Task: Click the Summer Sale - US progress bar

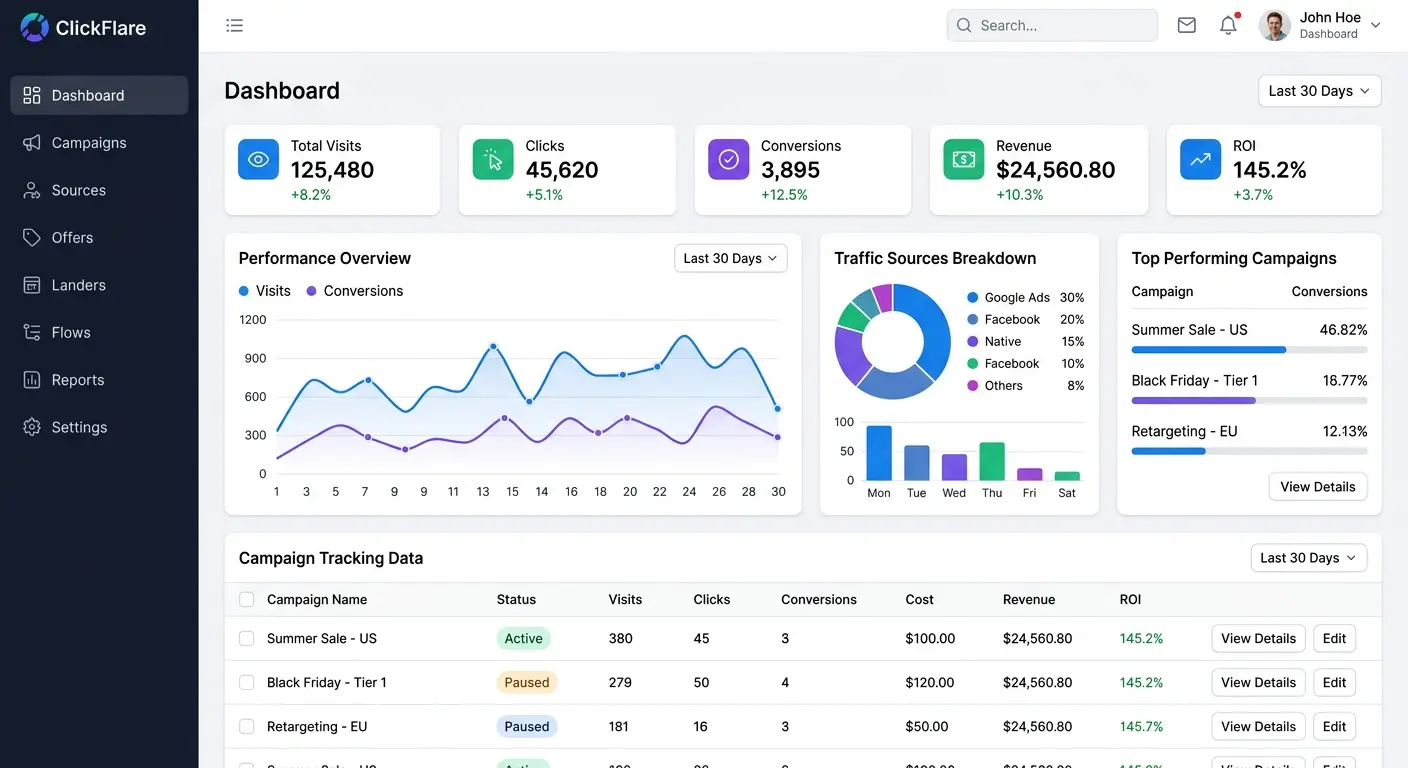Action: [1249, 350]
